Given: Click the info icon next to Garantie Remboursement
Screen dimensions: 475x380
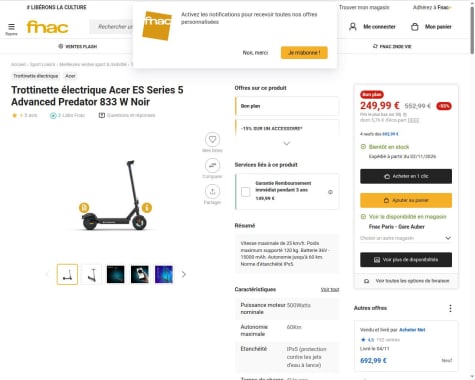Looking at the screenshot, I should (x=330, y=192).
